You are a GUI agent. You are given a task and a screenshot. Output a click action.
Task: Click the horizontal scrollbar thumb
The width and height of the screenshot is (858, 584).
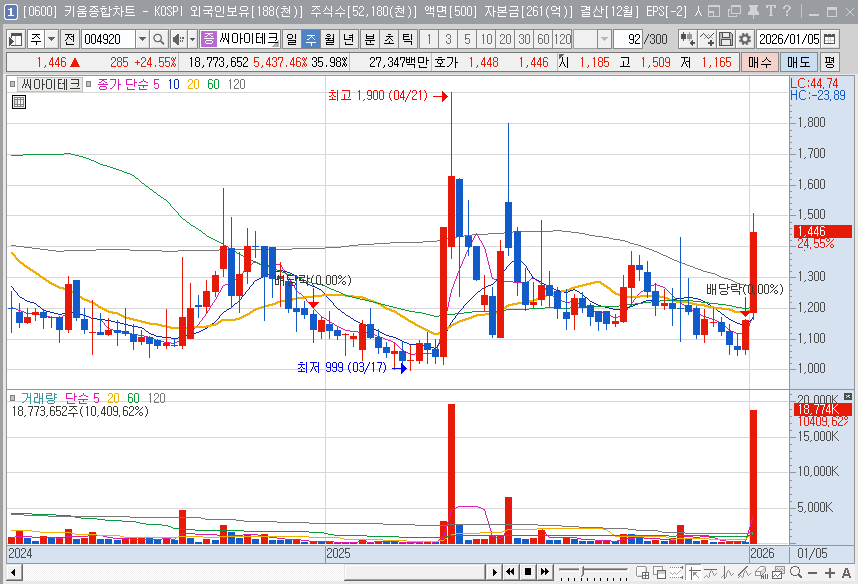click(x=415, y=573)
